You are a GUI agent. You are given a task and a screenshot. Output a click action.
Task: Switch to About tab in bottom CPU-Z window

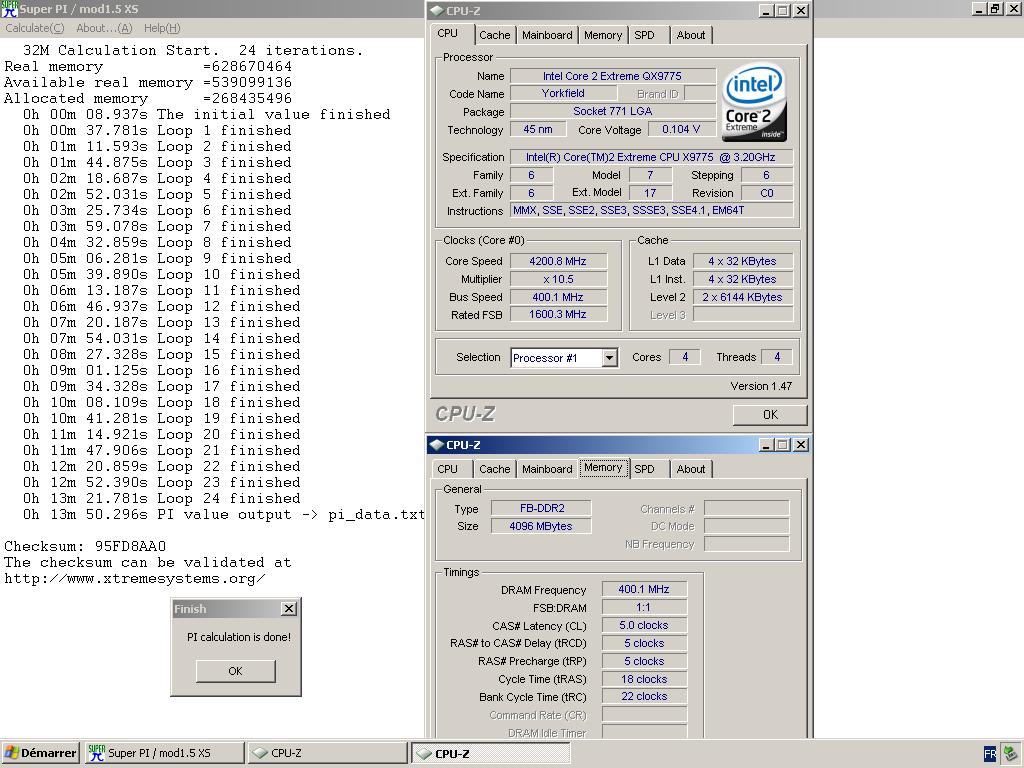pos(690,469)
